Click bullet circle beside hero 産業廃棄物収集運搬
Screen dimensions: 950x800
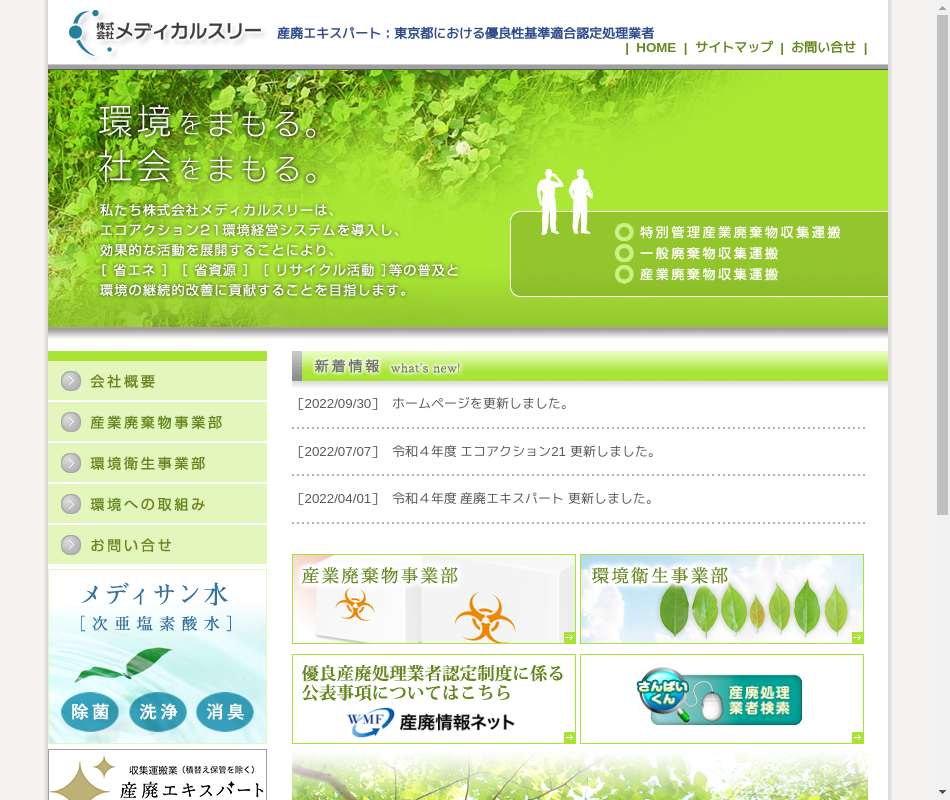tap(624, 275)
